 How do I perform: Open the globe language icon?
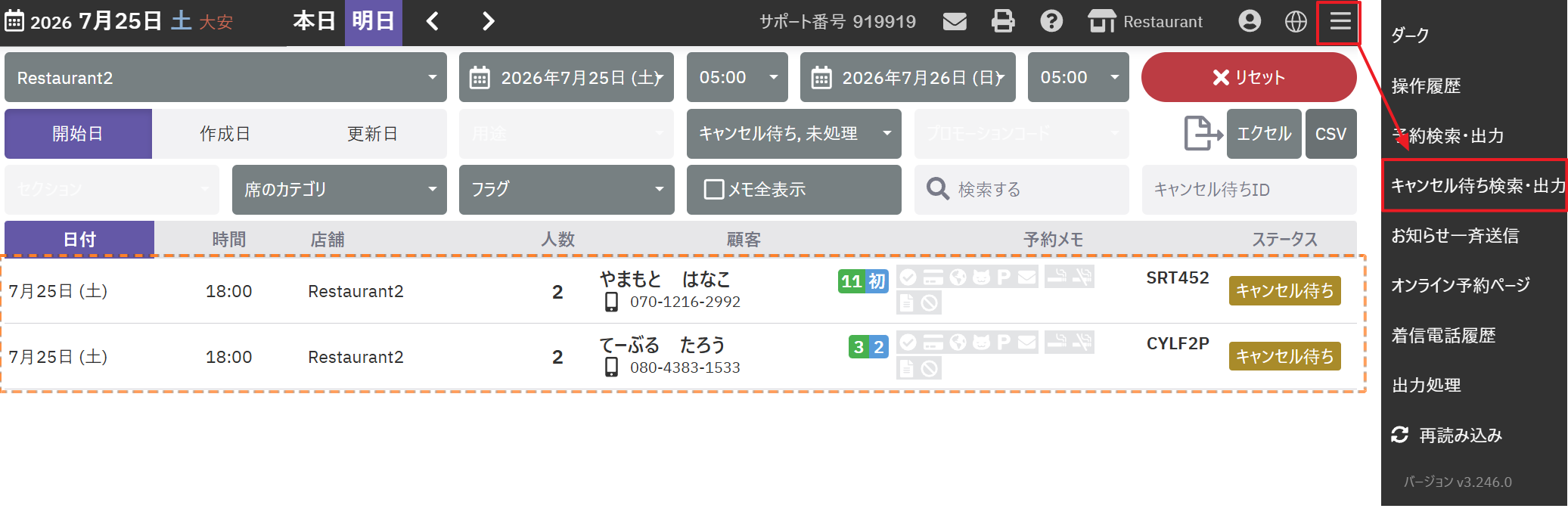click(1296, 21)
